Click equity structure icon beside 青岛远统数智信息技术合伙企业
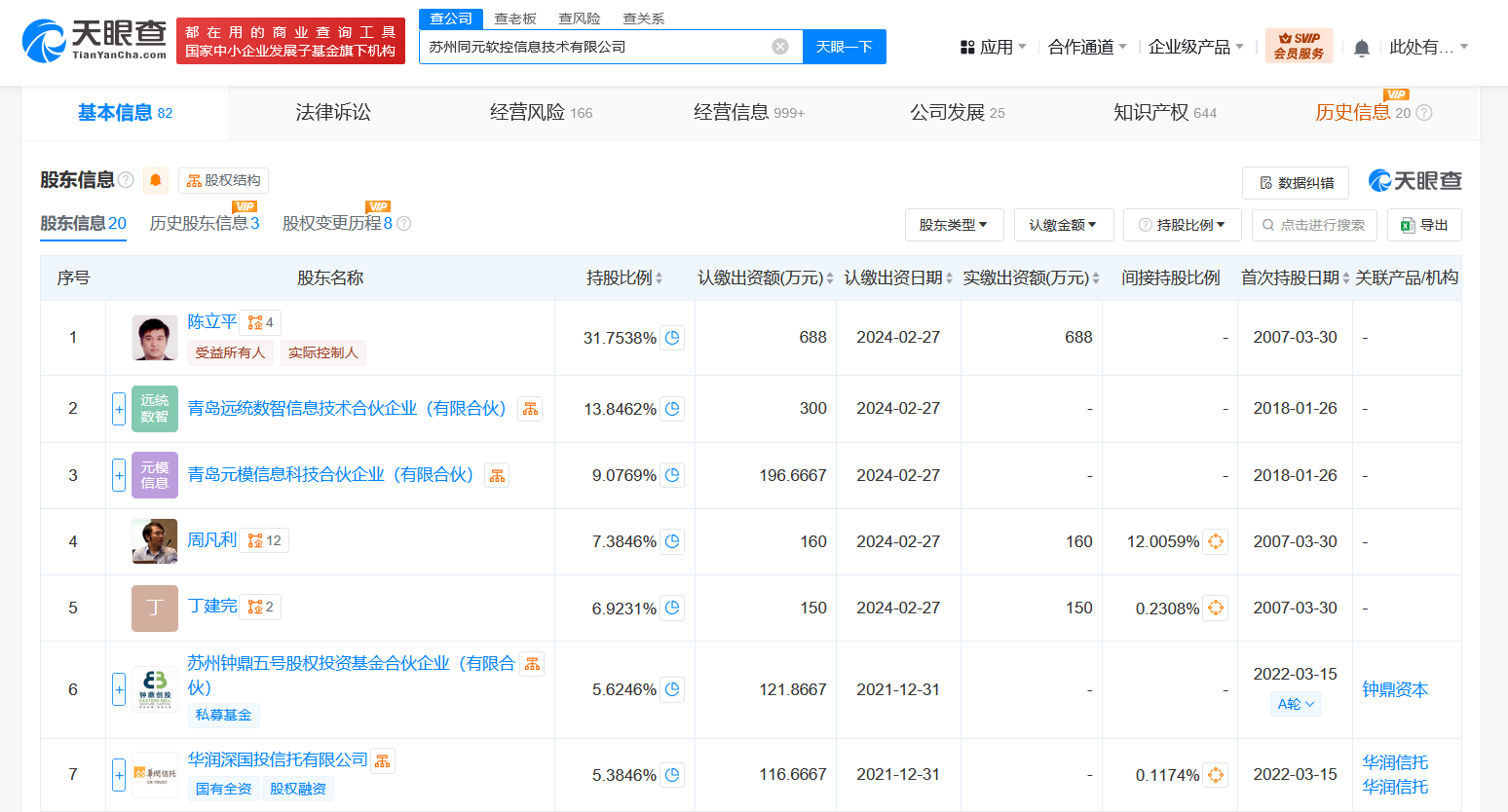The height and width of the screenshot is (812, 1508). [530, 409]
